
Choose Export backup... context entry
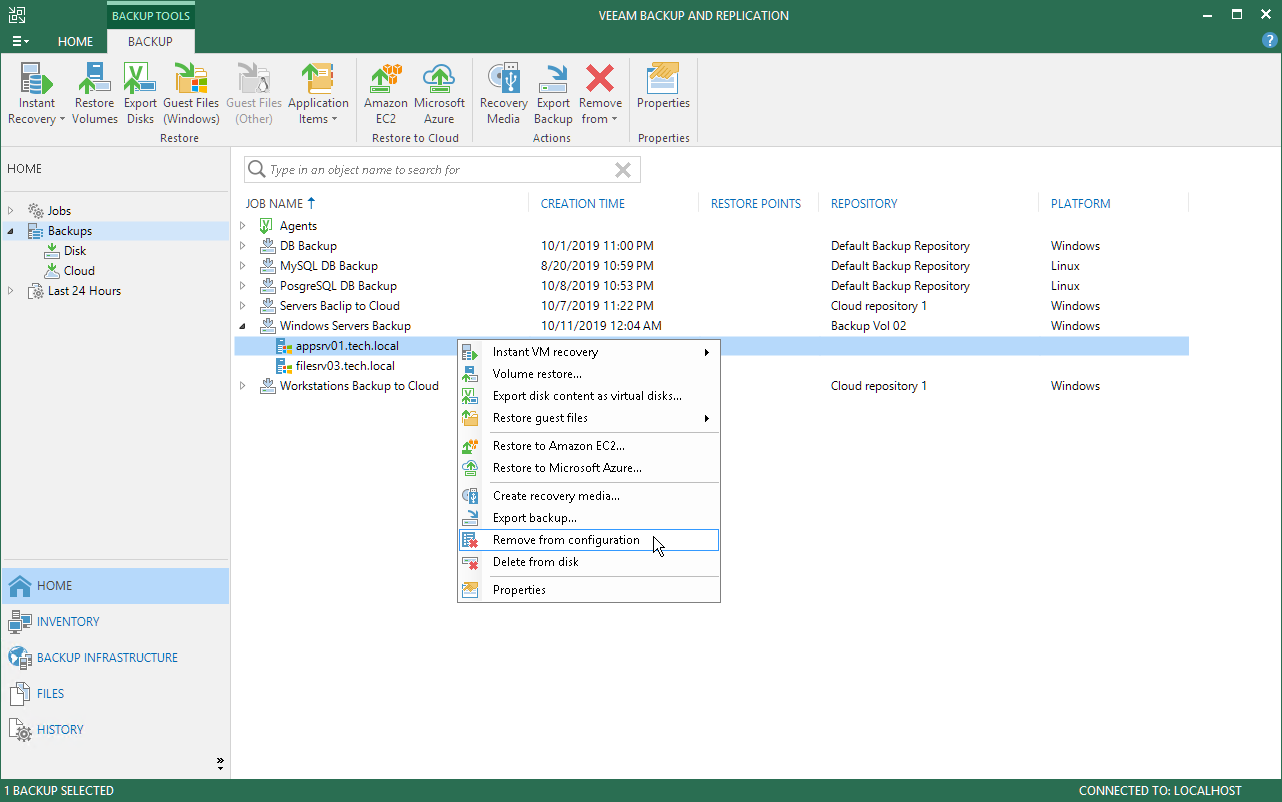(589, 518)
